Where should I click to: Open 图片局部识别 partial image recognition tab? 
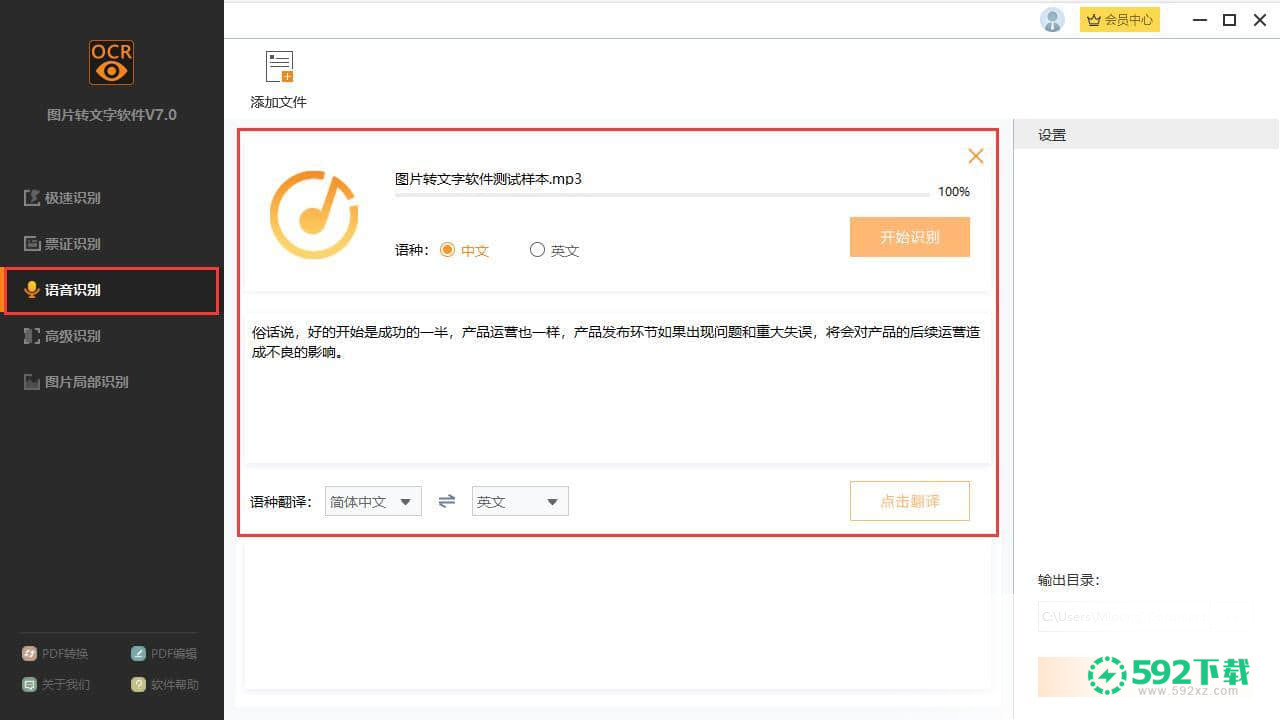76,382
